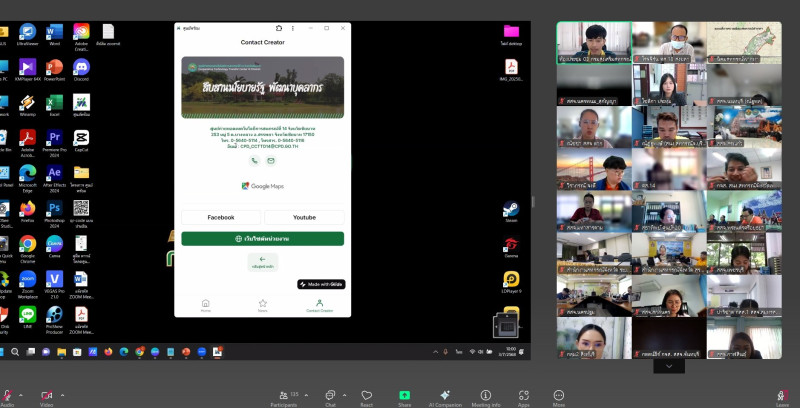Image resolution: width=800 pixels, height=408 pixels.
Task: Expand the caret next to Participants
Action: point(306,395)
